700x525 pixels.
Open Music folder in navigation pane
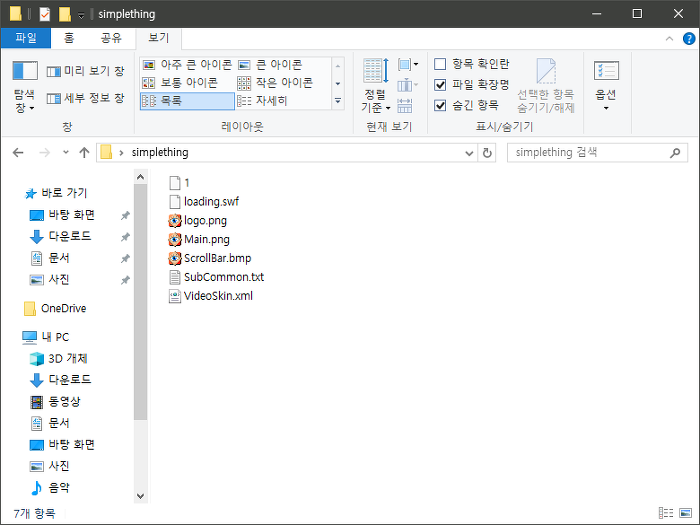tap(50, 488)
